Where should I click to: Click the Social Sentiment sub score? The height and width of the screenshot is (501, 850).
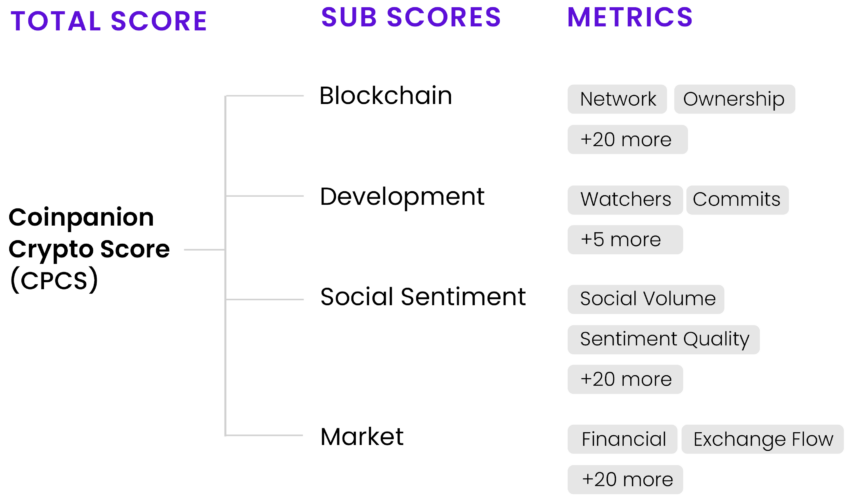click(423, 297)
